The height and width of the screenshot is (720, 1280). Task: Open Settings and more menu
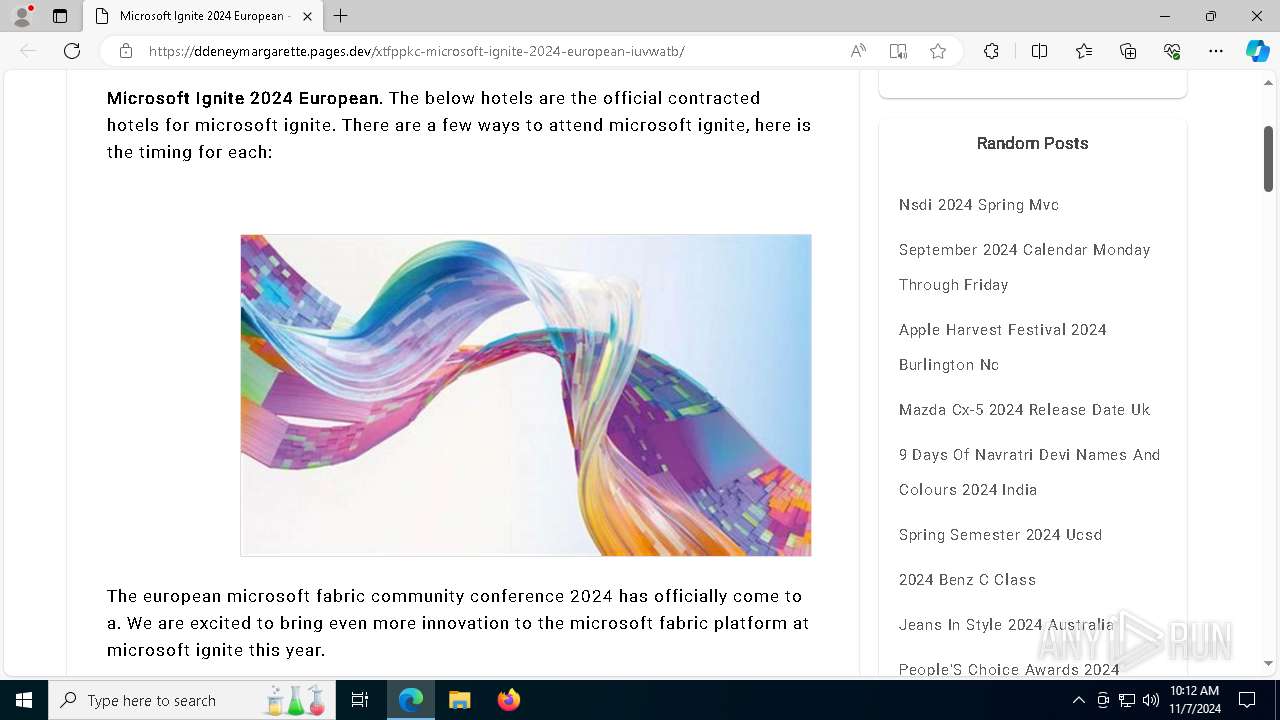click(1216, 51)
